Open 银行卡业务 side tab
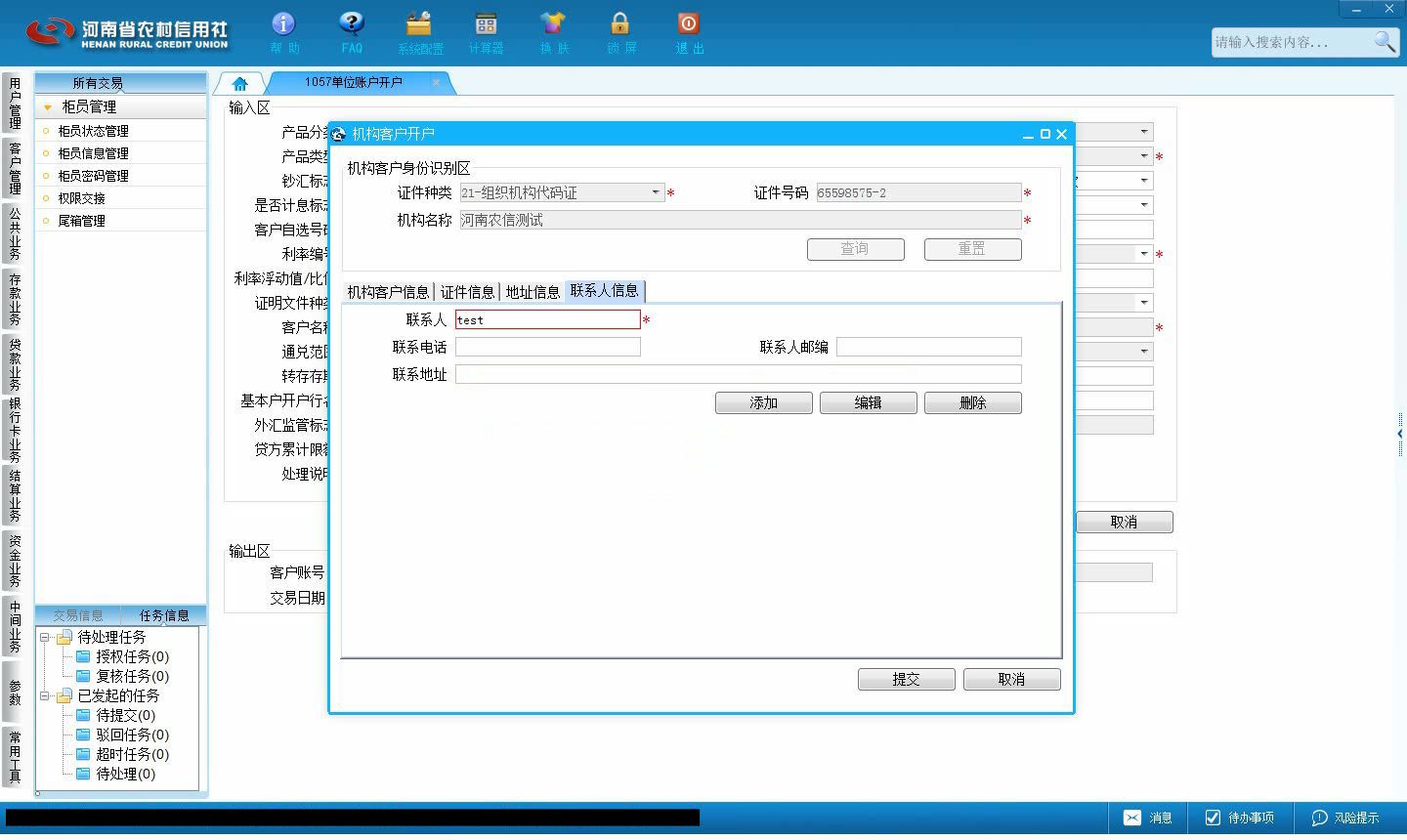This screenshot has width=1407, height=840. pyautogui.click(x=15, y=430)
